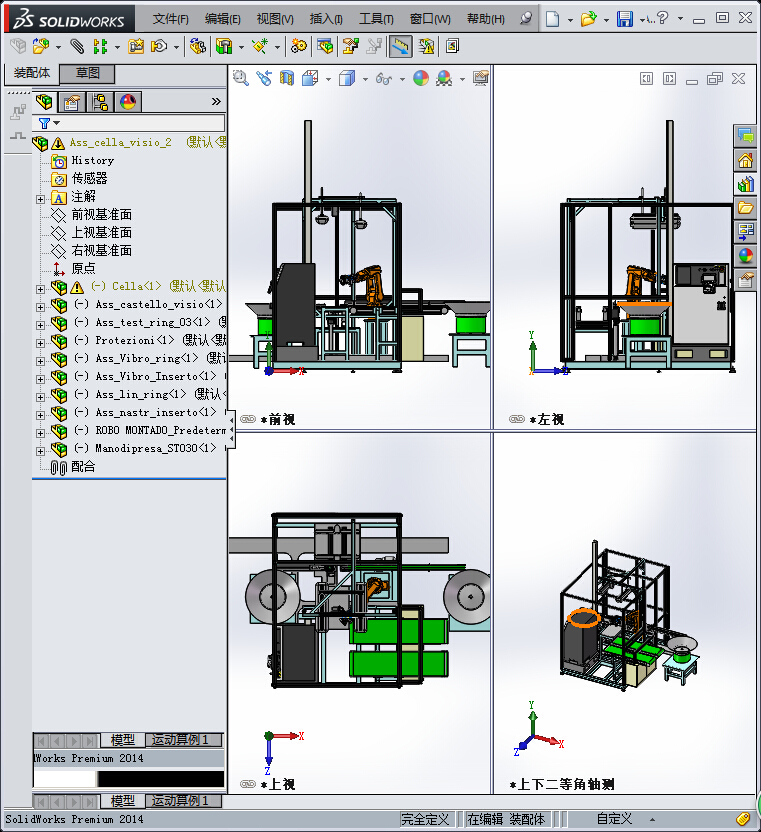Open the 视图(V) menu
Screen dimensions: 761x832
[x=275, y=19]
